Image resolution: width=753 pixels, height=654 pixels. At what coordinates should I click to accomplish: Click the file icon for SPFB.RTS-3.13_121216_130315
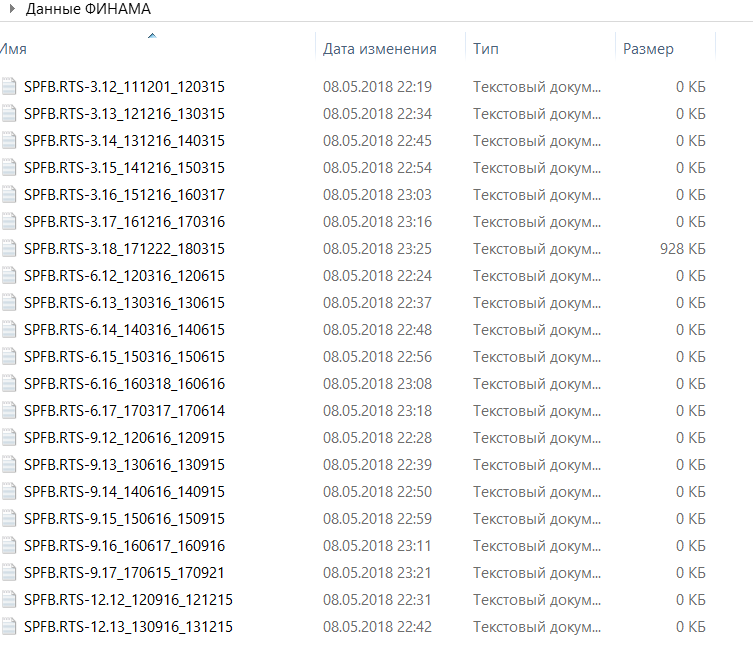tap(9, 114)
